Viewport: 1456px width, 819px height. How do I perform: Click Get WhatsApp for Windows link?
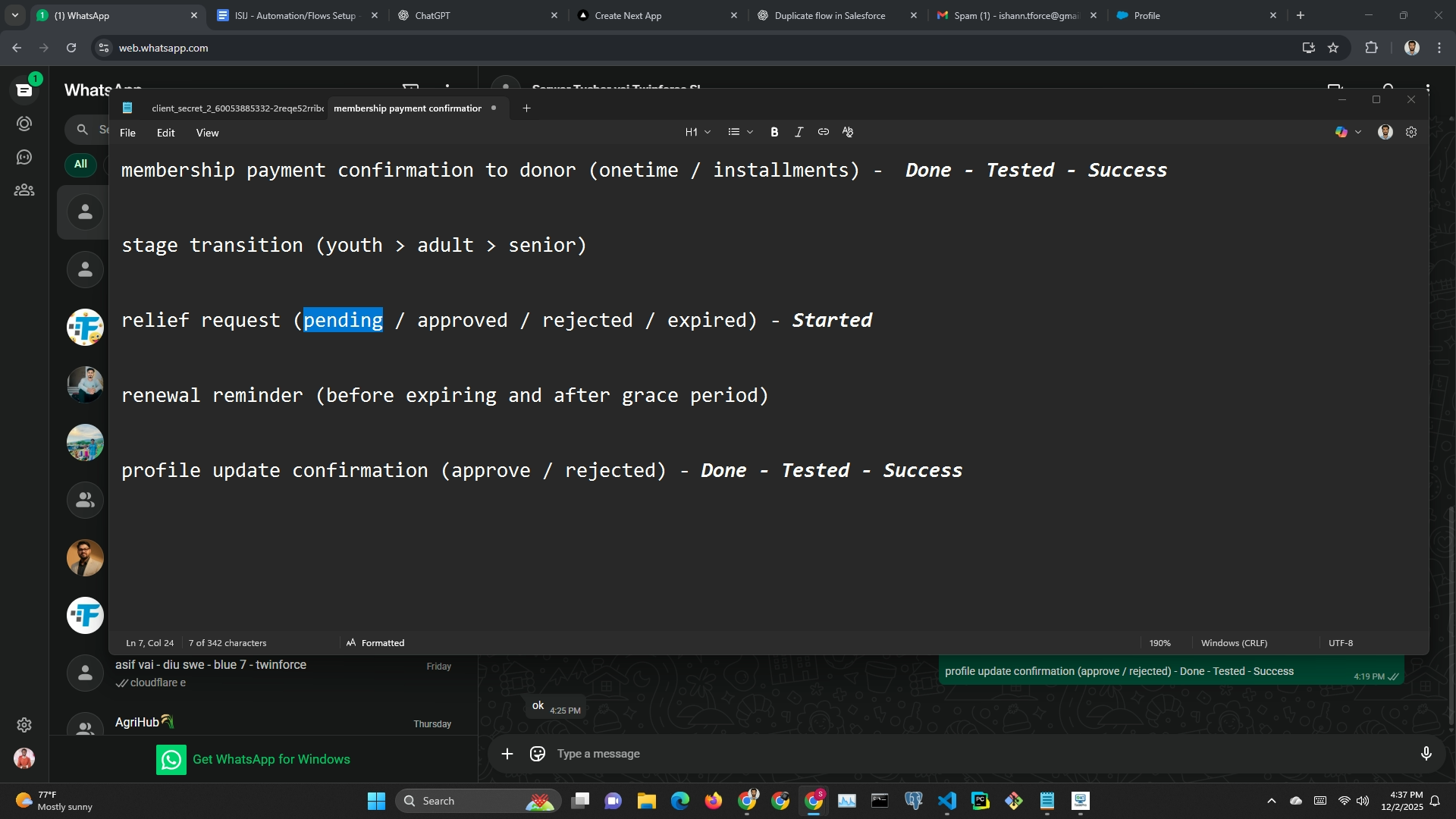271,759
